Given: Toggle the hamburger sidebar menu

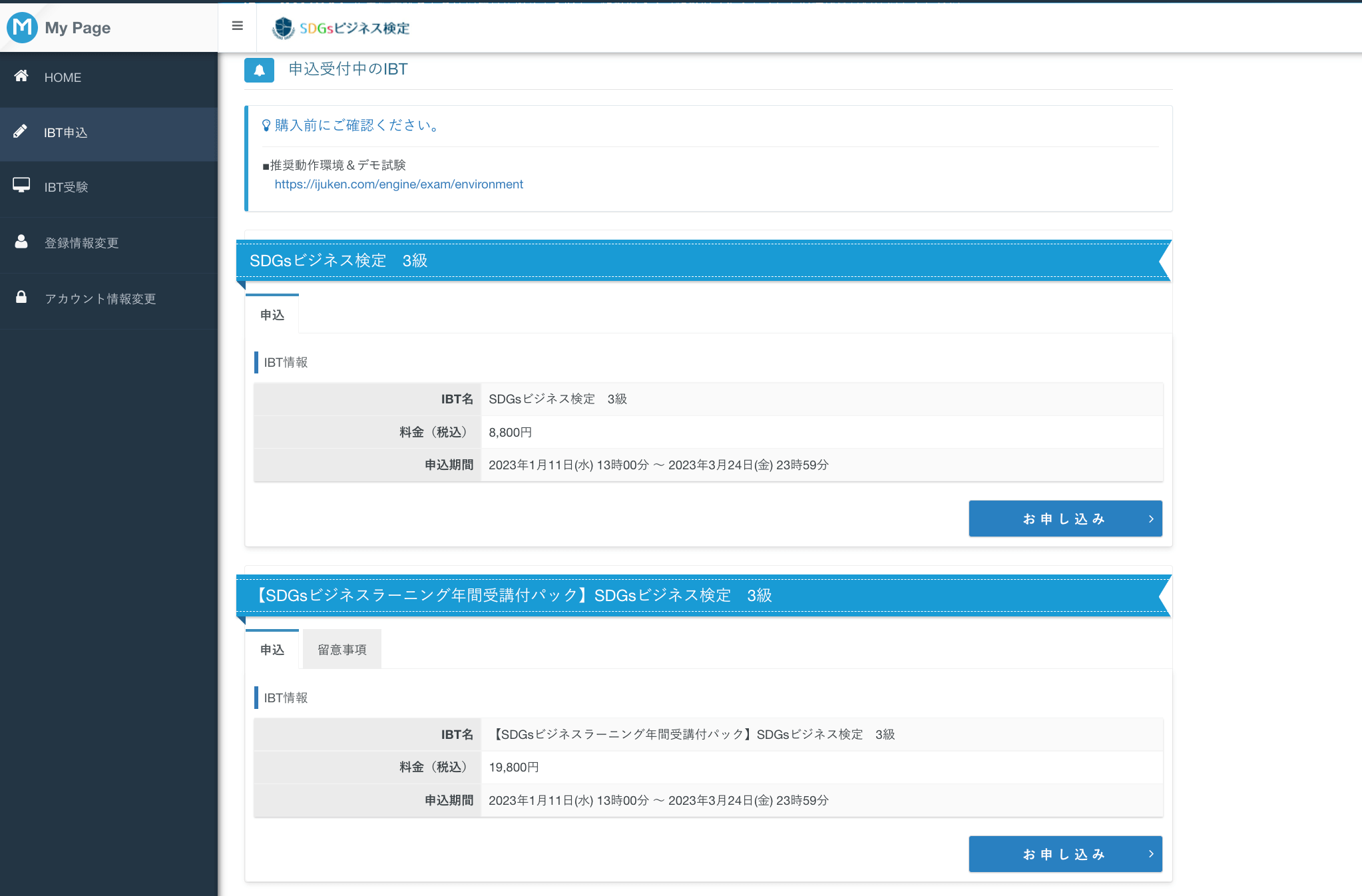Looking at the screenshot, I should (x=238, y=26).
